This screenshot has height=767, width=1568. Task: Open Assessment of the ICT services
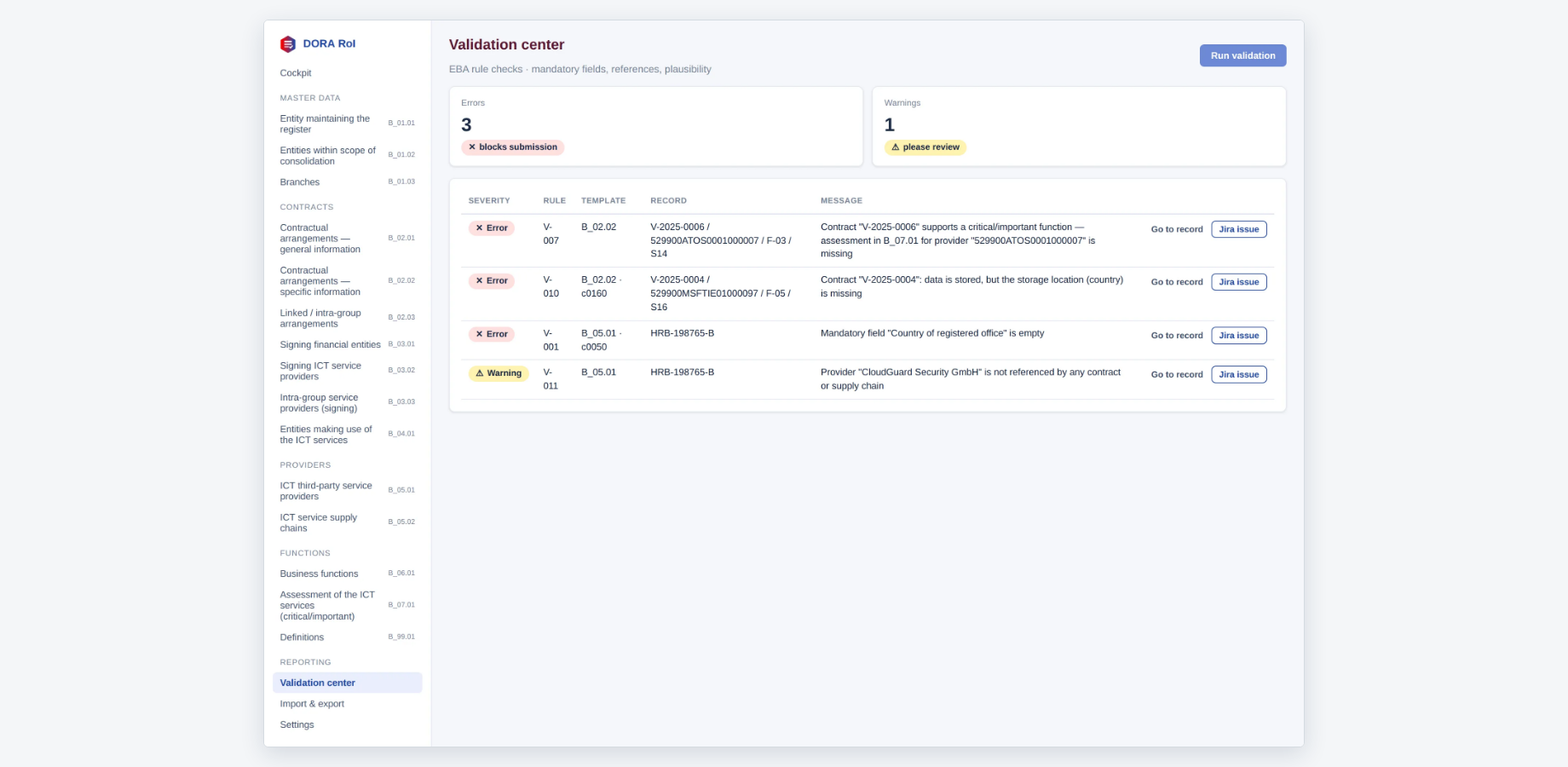[347, 605]
